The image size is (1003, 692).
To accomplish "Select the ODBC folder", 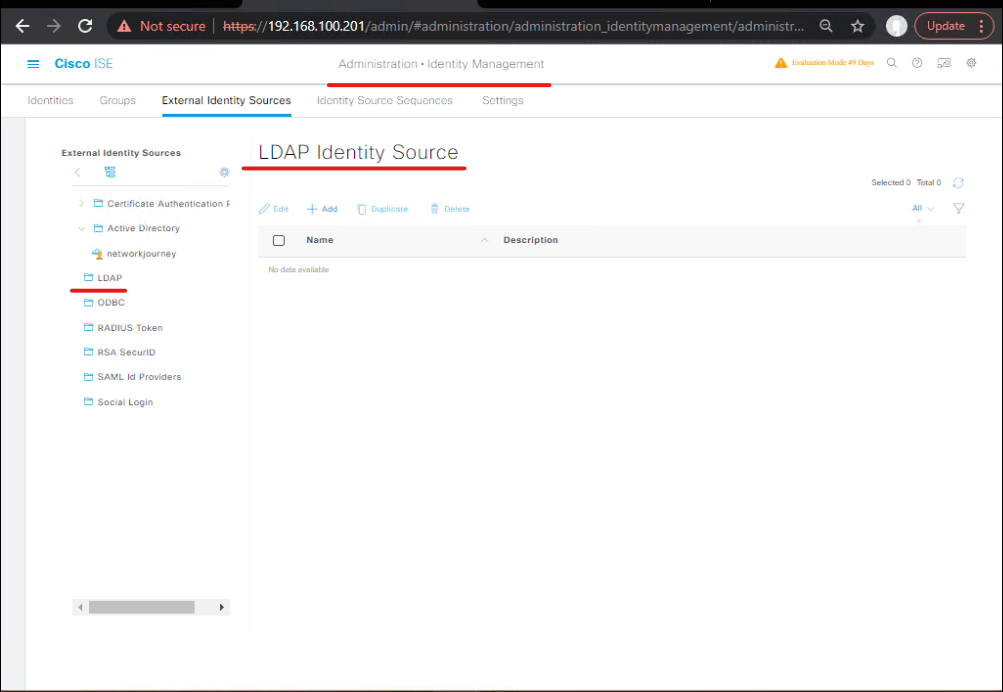I will click(104, 303).
